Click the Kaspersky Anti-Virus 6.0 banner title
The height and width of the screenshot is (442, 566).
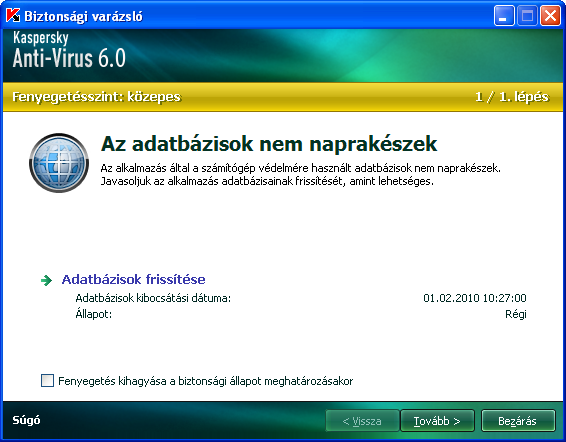tap(69, 50)
